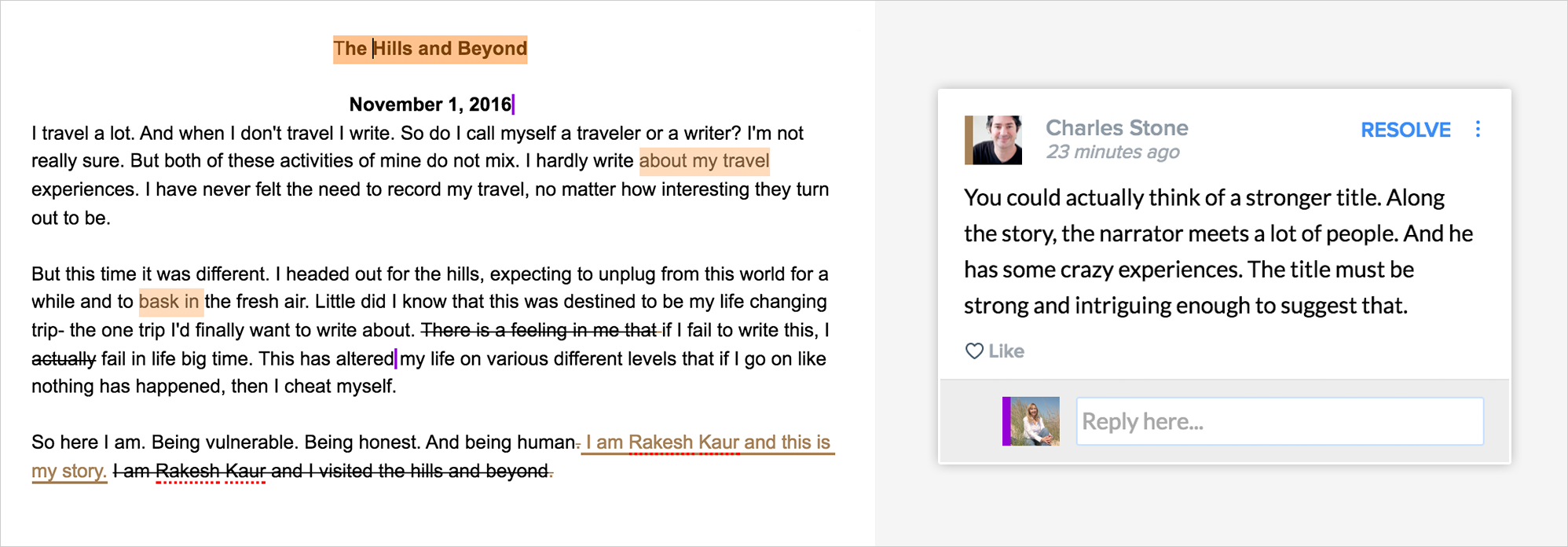The height and width of the screenshot is (547, 1568).
Task: Click the RESOLVE button on the comment
Action: pyautogui.click(x=1405, y=130)
